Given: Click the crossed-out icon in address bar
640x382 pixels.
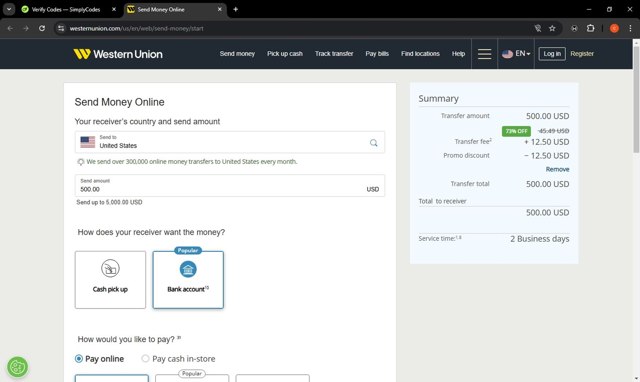Looking at the screenshot, I should 538,28.
